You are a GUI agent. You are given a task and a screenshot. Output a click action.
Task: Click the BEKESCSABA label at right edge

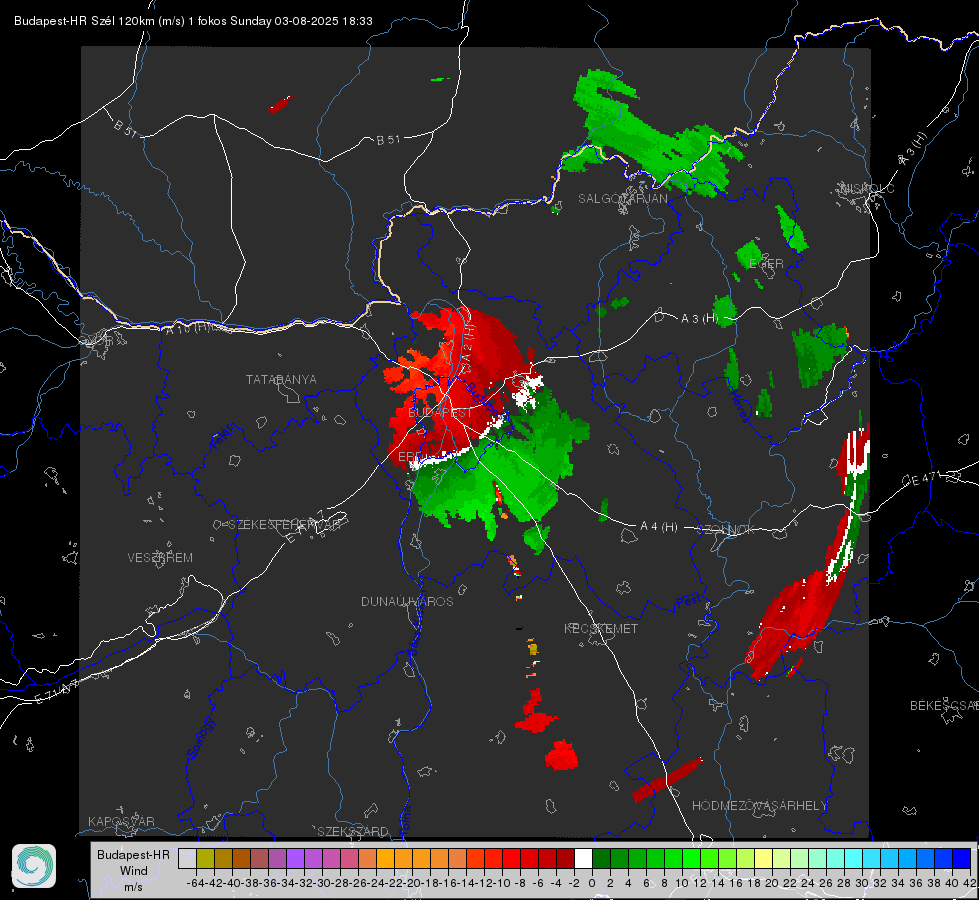(x=944, y=705)
